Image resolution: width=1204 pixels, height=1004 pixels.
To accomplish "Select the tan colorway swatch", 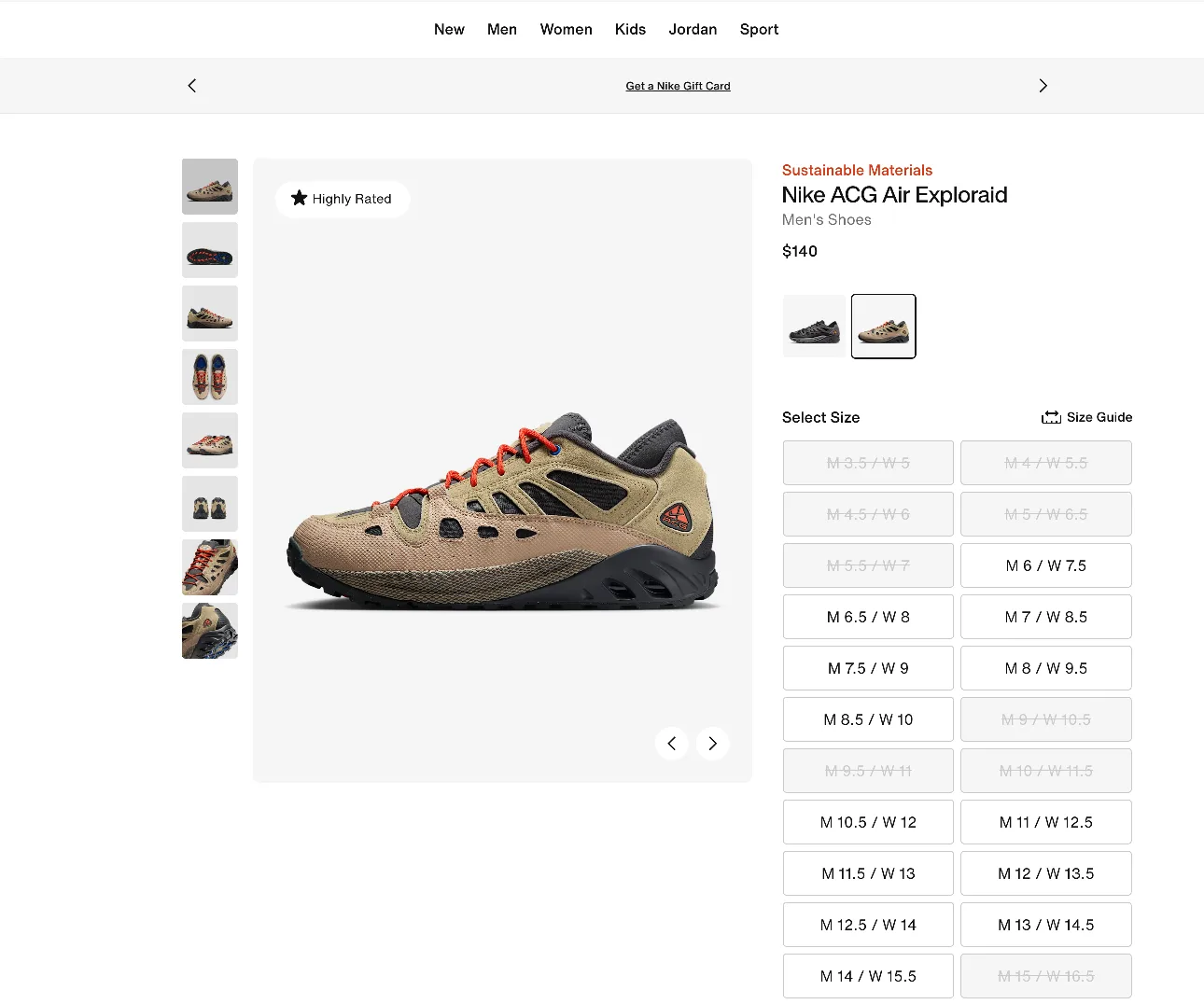I will [883, 327].
